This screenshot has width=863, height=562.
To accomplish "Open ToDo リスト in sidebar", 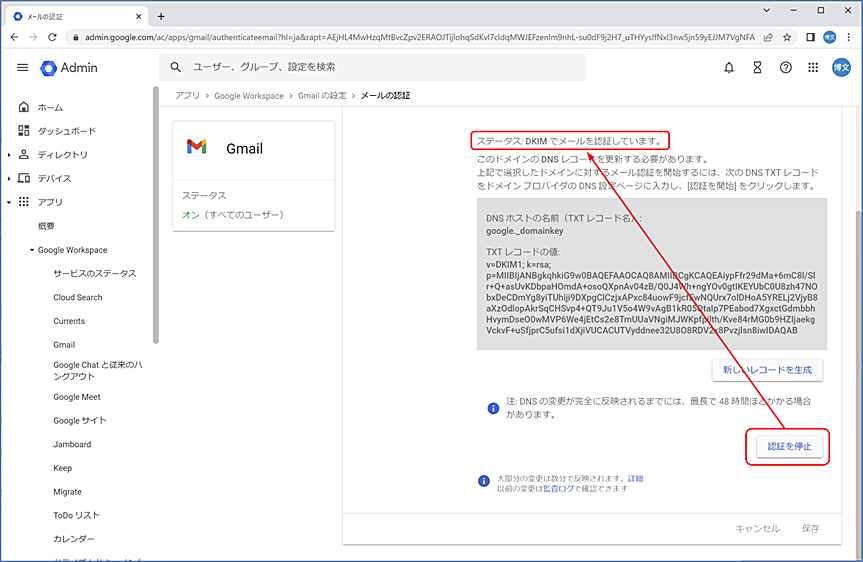I will coord(77,515).
